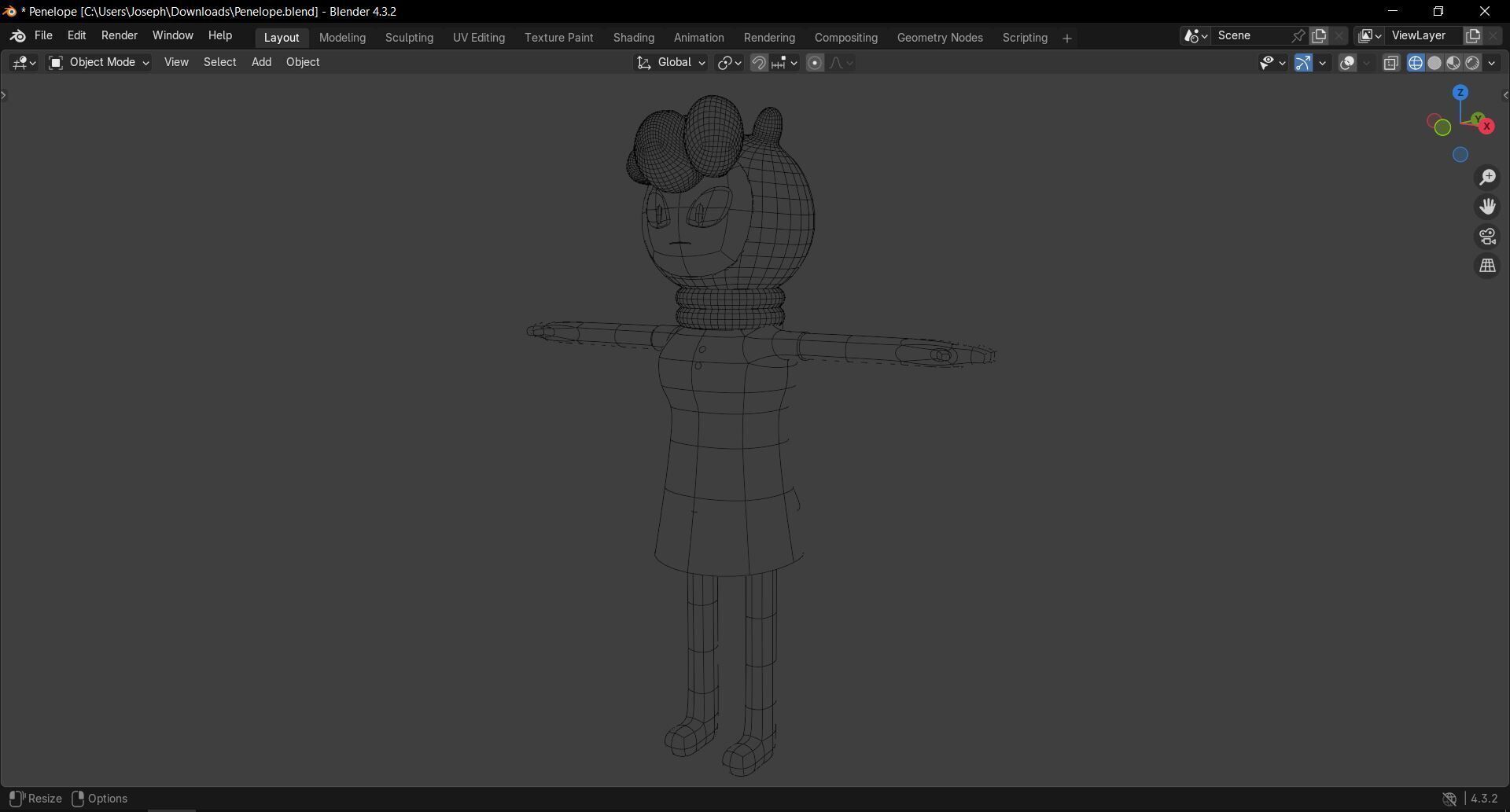
Task: Open proportional editing falloff menu
Action: point(841,63)
